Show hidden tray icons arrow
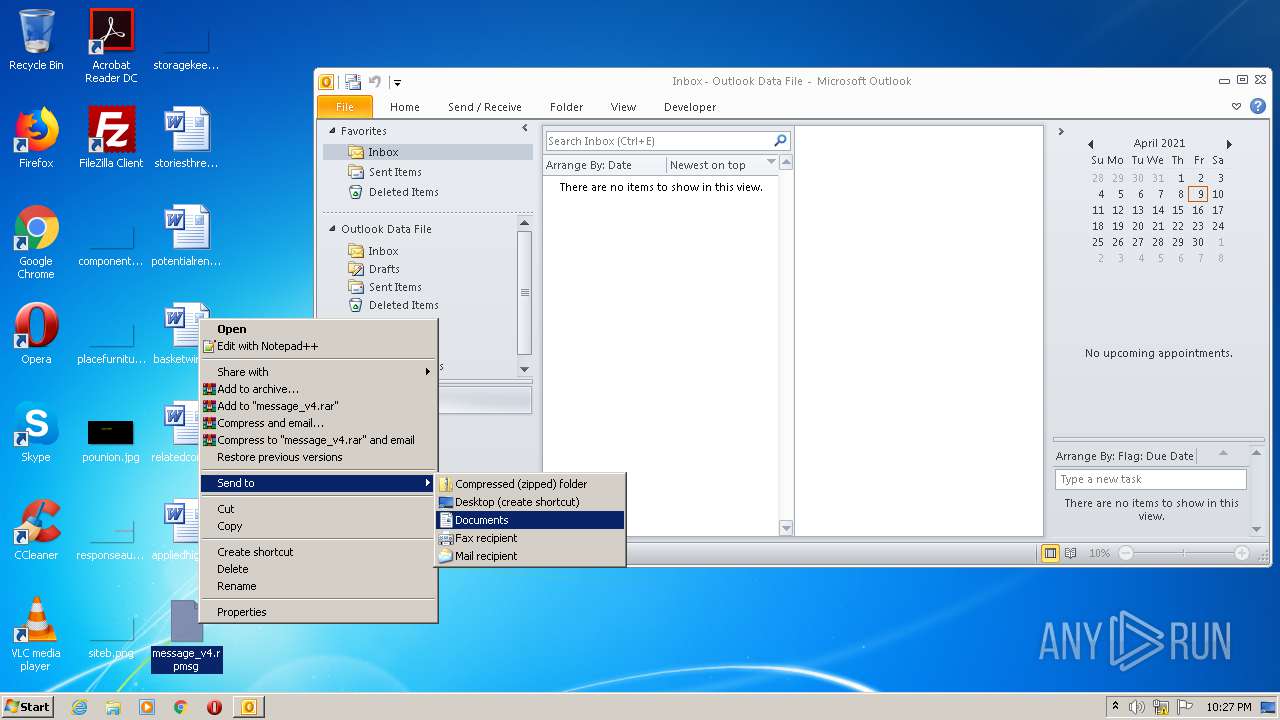 coord(1115,706)
